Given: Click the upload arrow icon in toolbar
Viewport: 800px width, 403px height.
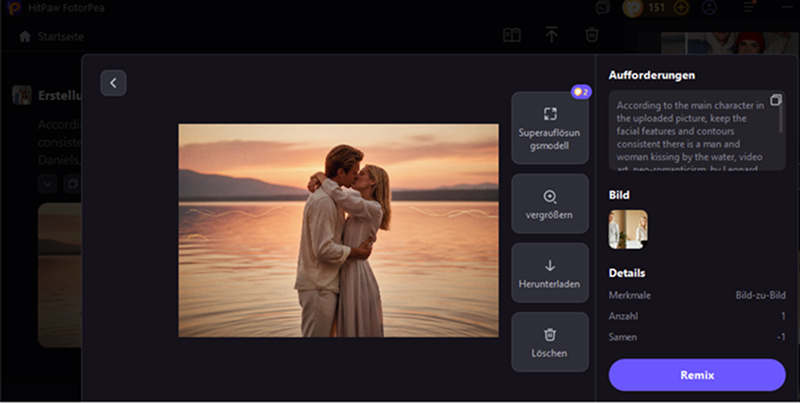Looking at the screenshot, I should coord(551,35).
